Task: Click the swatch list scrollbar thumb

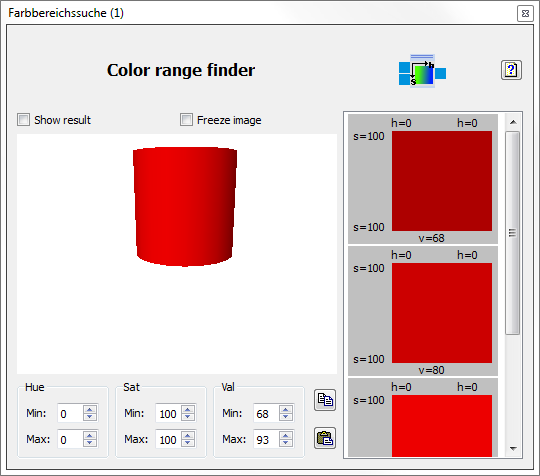Action: [512, 233]
